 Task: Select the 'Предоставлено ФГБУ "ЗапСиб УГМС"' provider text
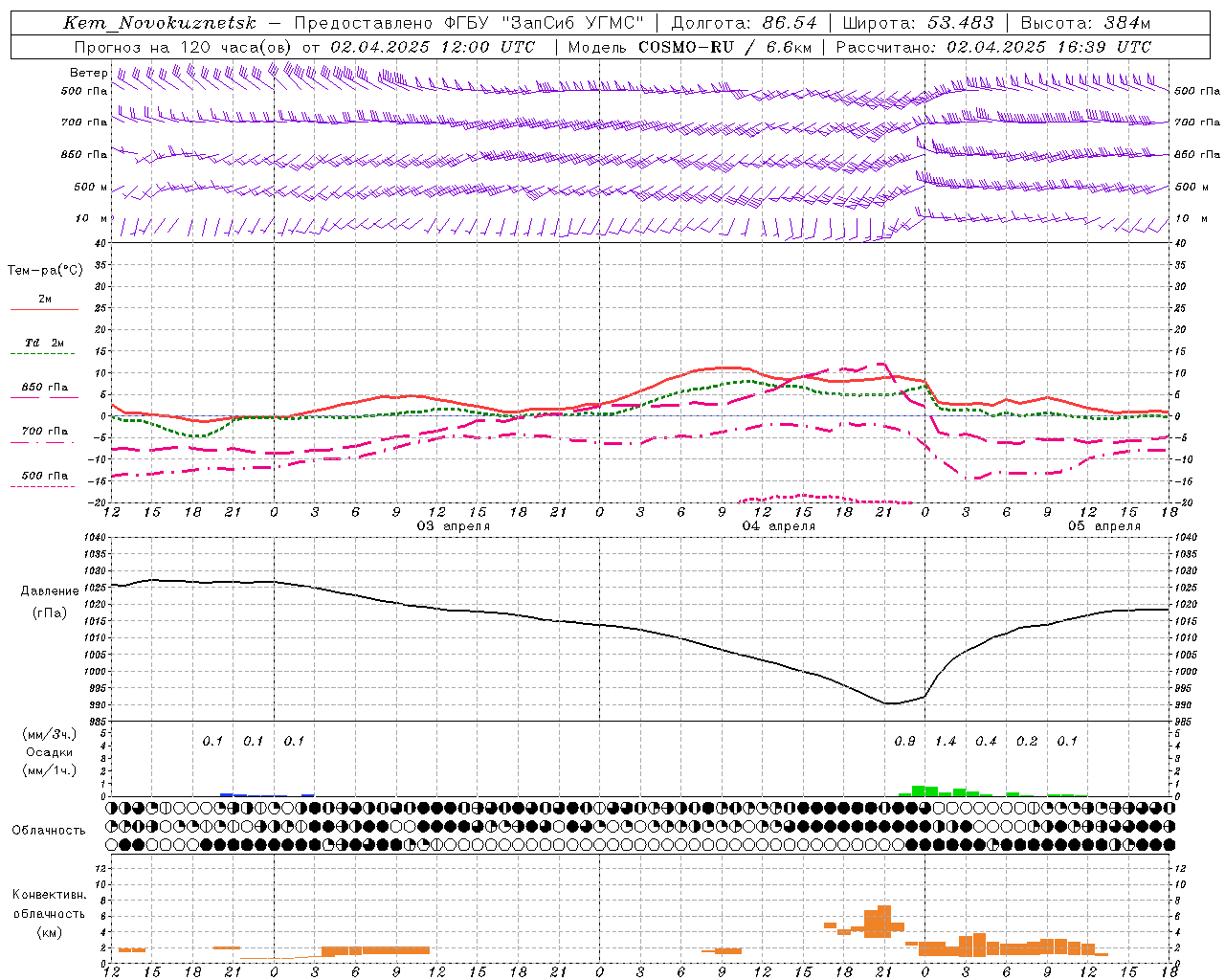tap(470, 23)
